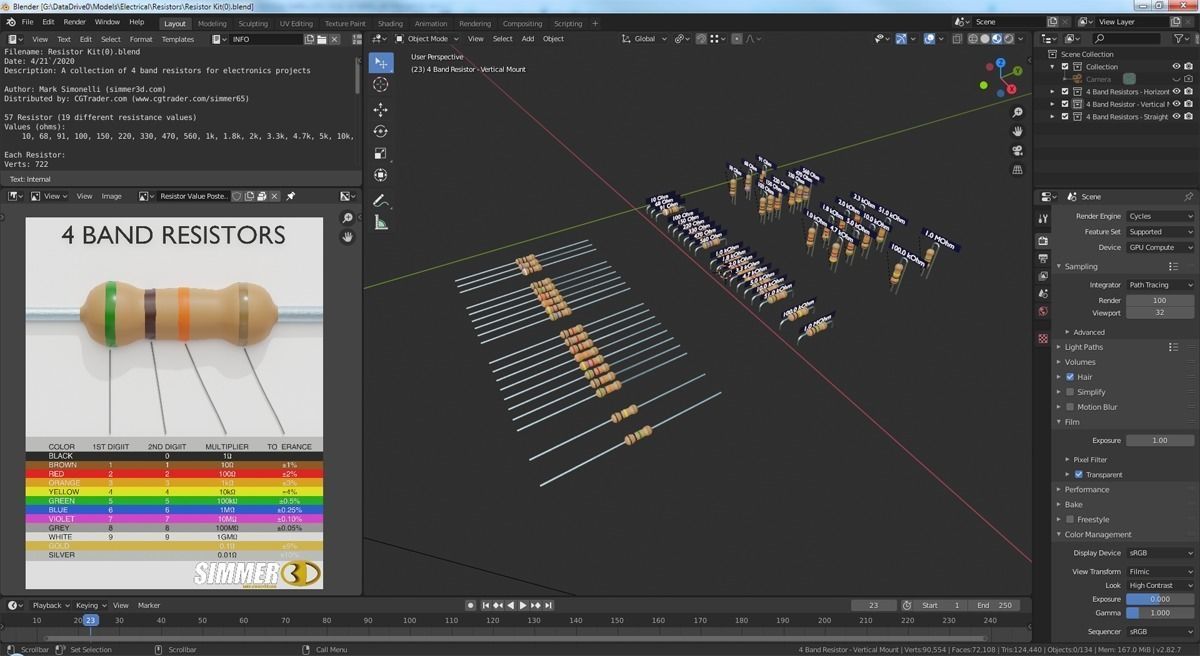The height and width of the screenshot is (656, 1200).
Task: Uncheck the Collection exclude checkbox
Action: 1065,67
